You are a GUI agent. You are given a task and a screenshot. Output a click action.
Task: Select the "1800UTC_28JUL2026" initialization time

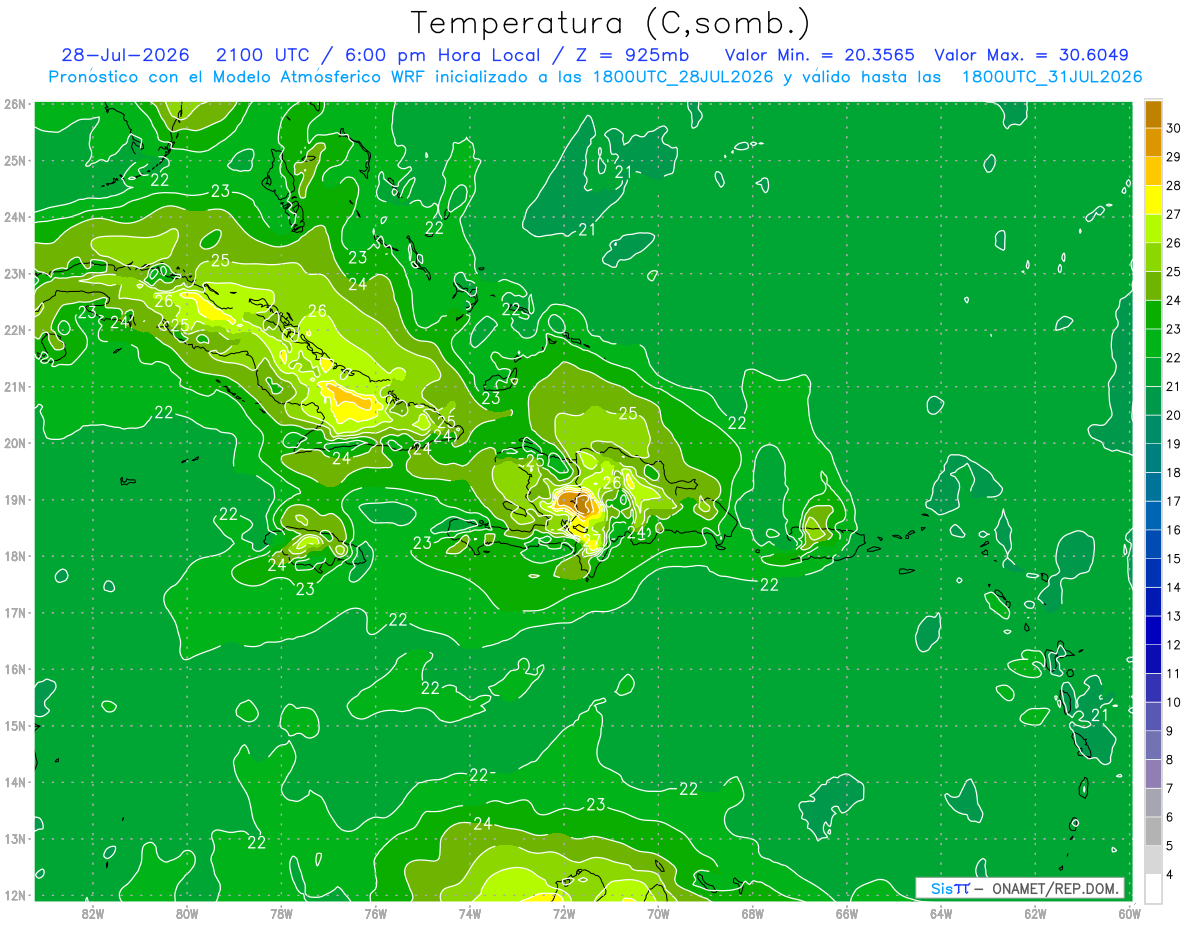pos(683,77)
